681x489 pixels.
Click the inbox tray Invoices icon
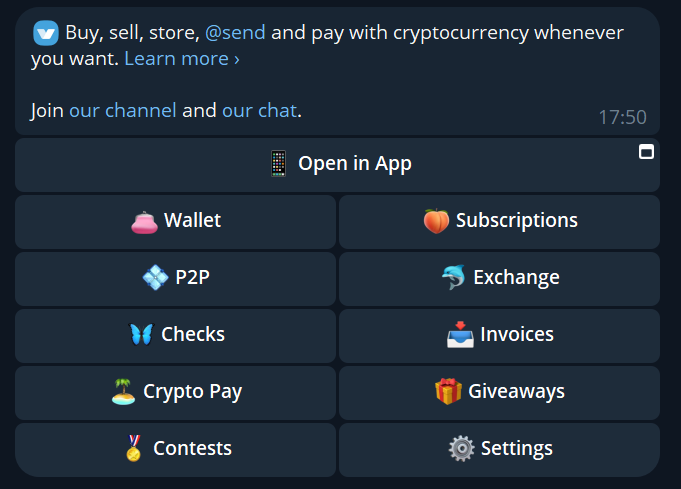coord(460,334)
